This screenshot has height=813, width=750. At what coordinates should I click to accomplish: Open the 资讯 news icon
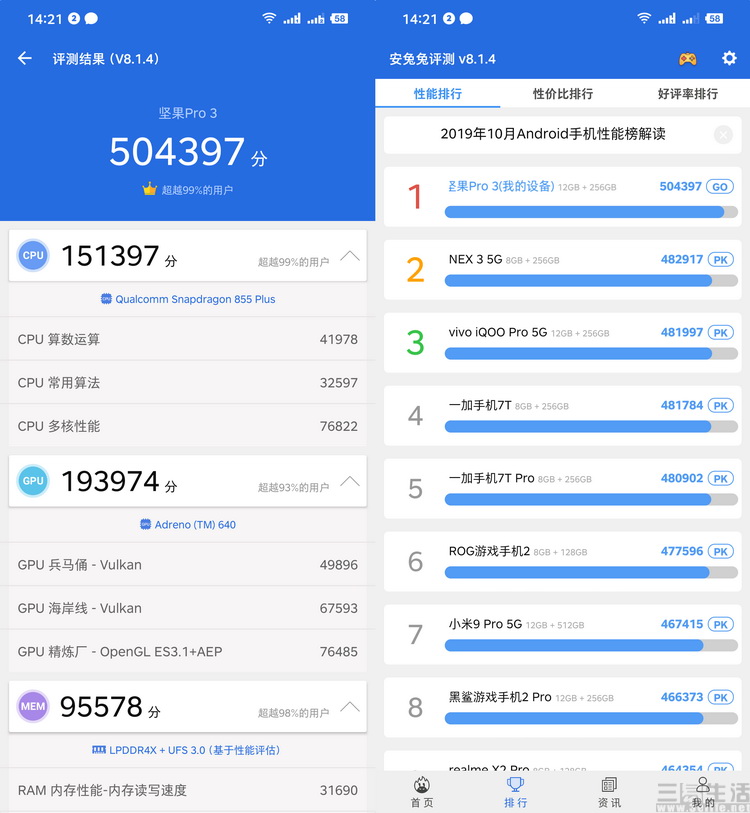(609, 784)
